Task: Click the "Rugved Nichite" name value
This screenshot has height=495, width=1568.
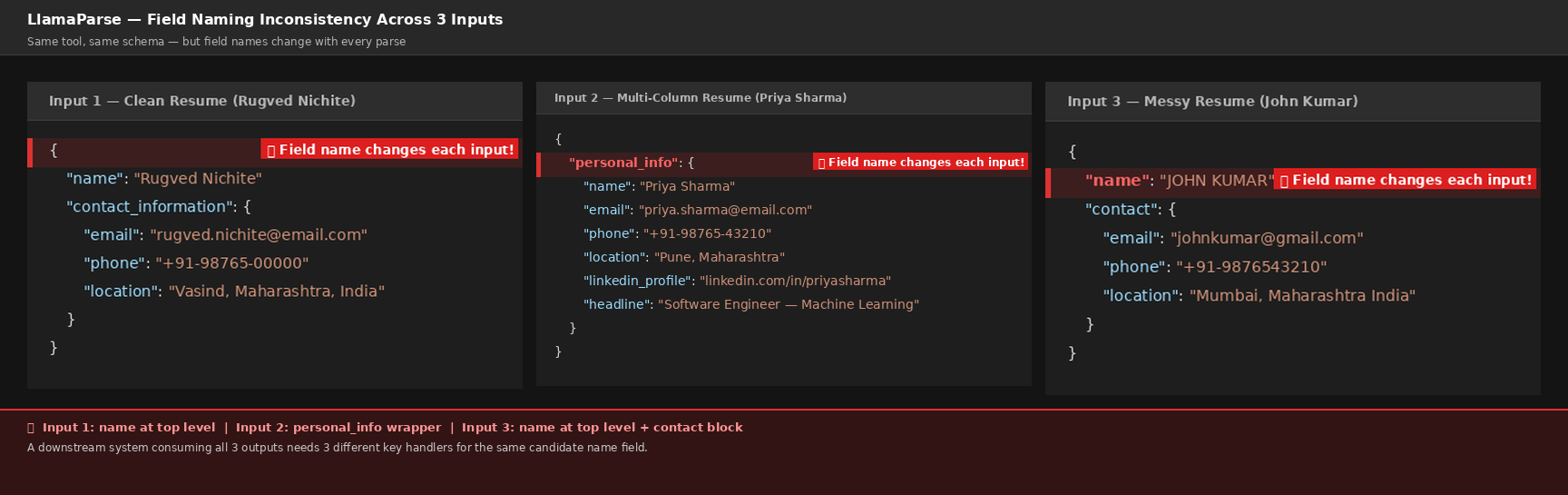Action: pyautogui.click(x=198, y=179)
